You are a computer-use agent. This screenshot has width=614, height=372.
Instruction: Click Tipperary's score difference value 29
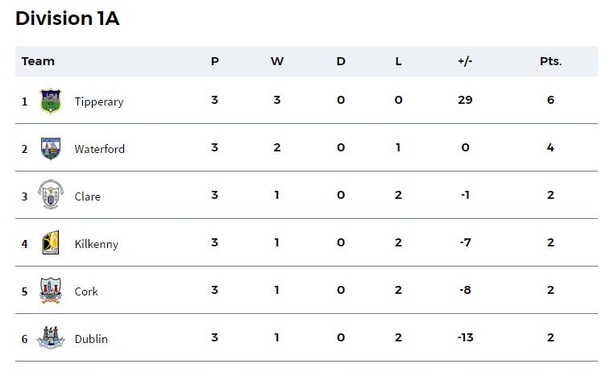(x=465, y=100)
